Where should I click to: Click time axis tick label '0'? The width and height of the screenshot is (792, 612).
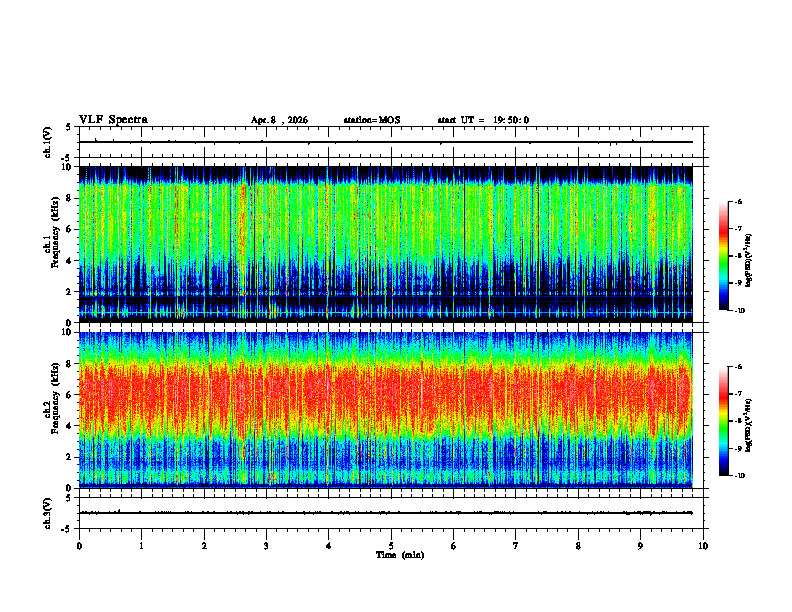tap(79, 546)
